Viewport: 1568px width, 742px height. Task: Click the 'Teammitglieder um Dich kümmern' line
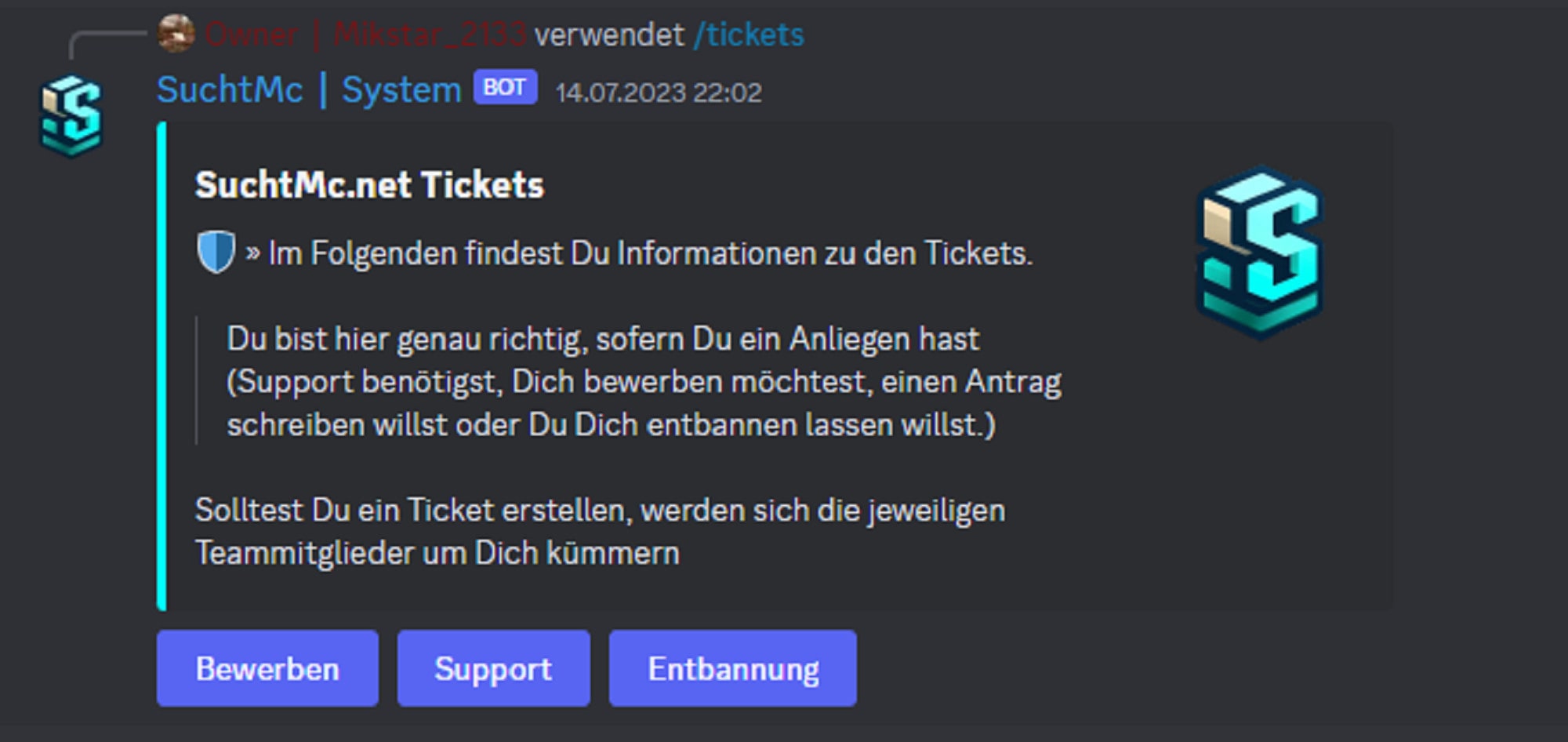coord(437,553)
